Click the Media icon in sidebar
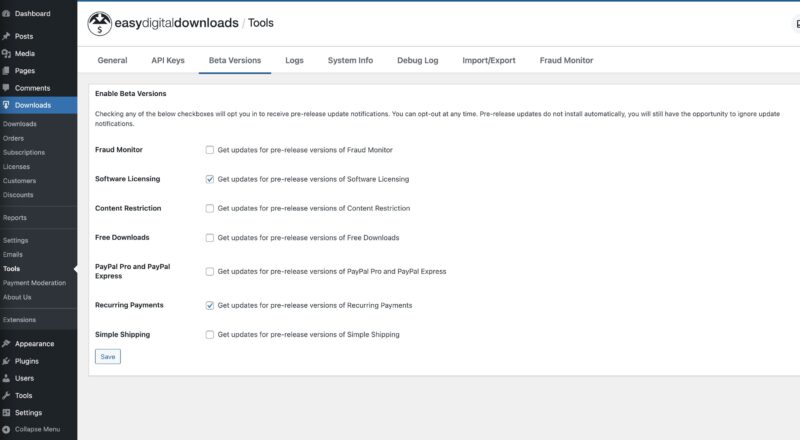Image resolution: width=800 pixels, height=440 pixels. (x=6, y=54)
